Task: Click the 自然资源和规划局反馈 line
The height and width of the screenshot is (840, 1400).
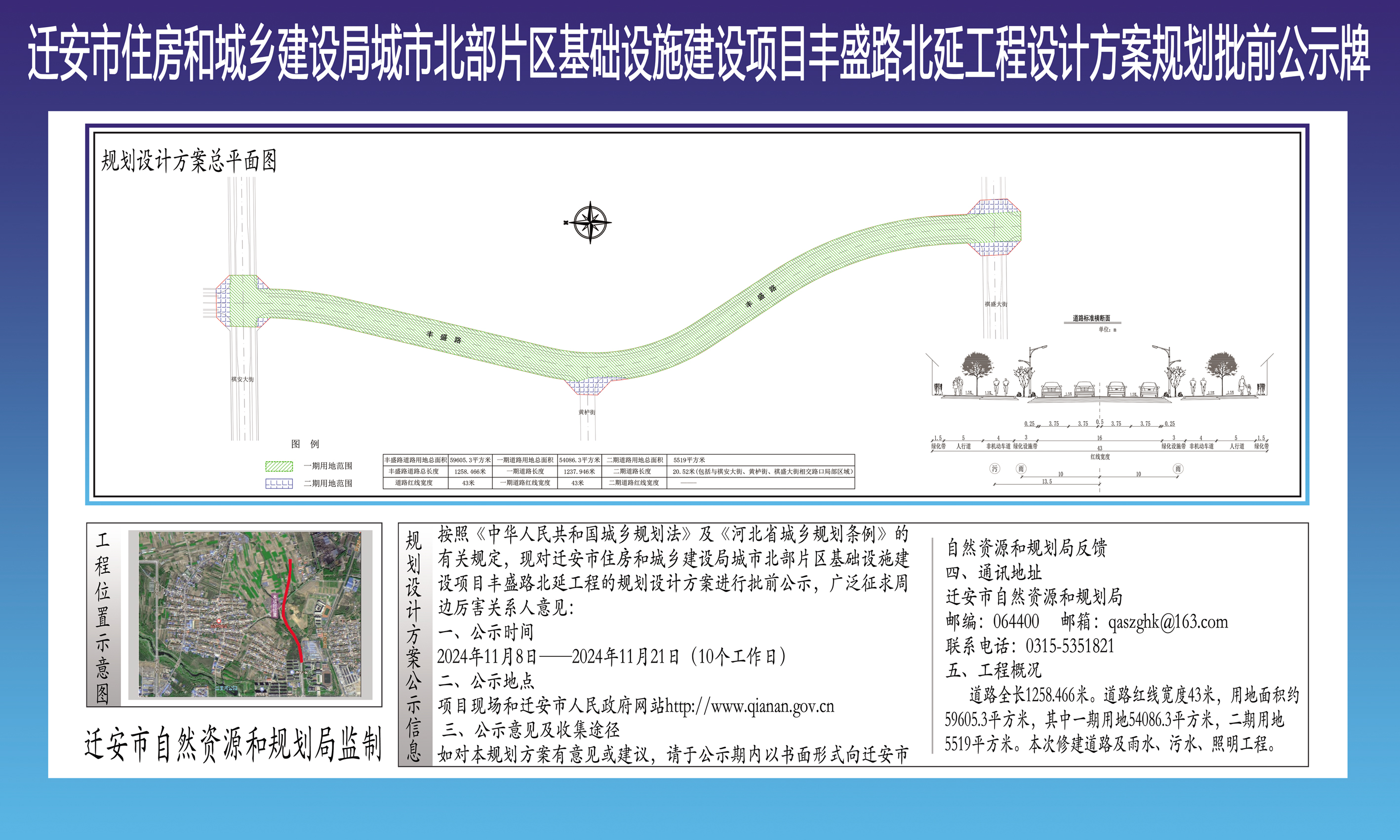Action: pyautogui.click(x=1027, y=548)
